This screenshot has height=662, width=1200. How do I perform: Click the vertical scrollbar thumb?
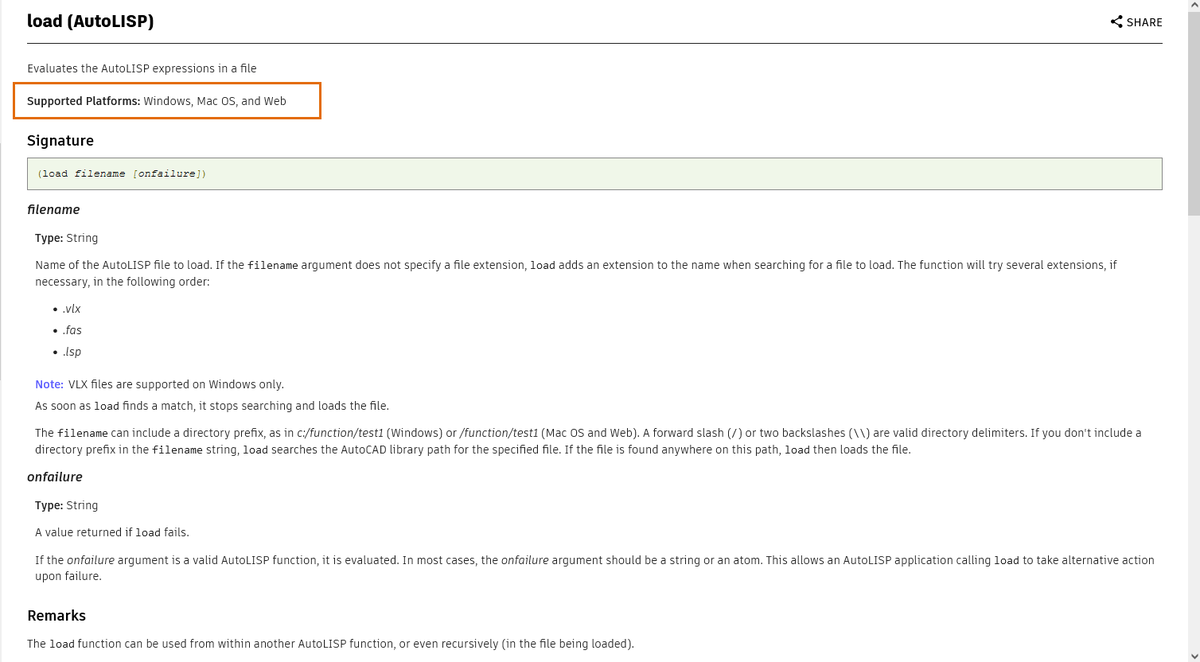click(1193, 115)
